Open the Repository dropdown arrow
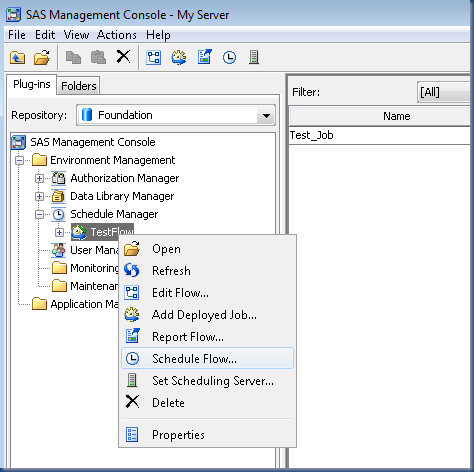The height and width of the screenshot is (472, 474). (x=266, y=116)
